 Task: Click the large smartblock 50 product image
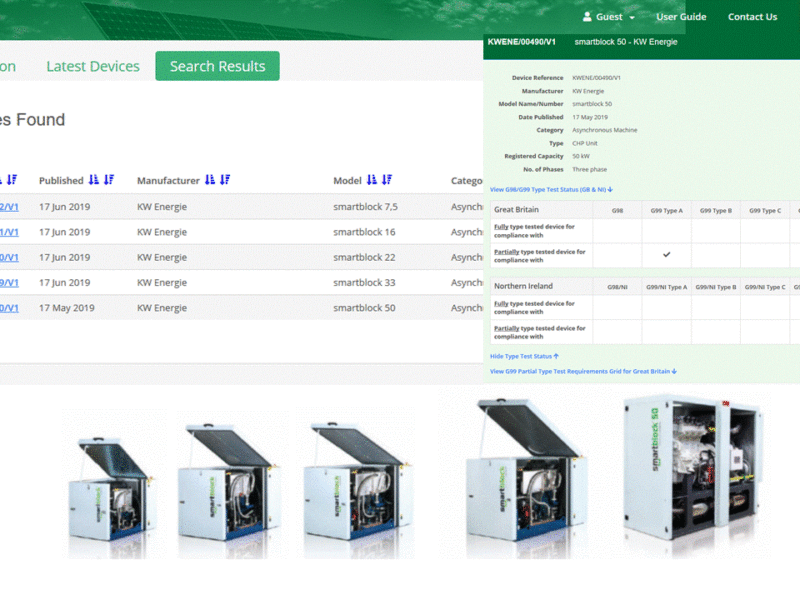[692, 476]
